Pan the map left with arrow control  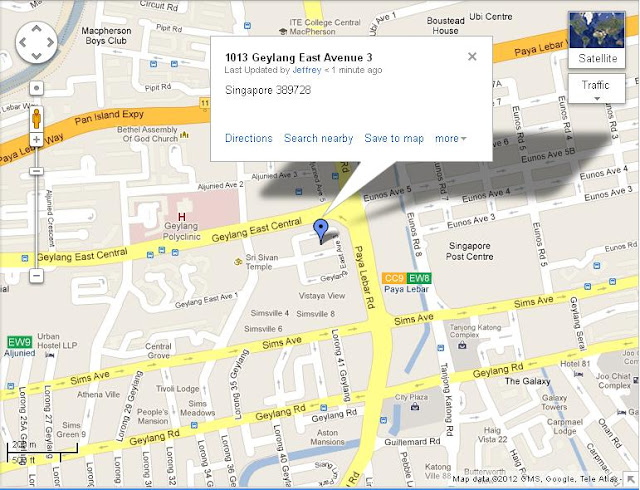tap(22, 42)
